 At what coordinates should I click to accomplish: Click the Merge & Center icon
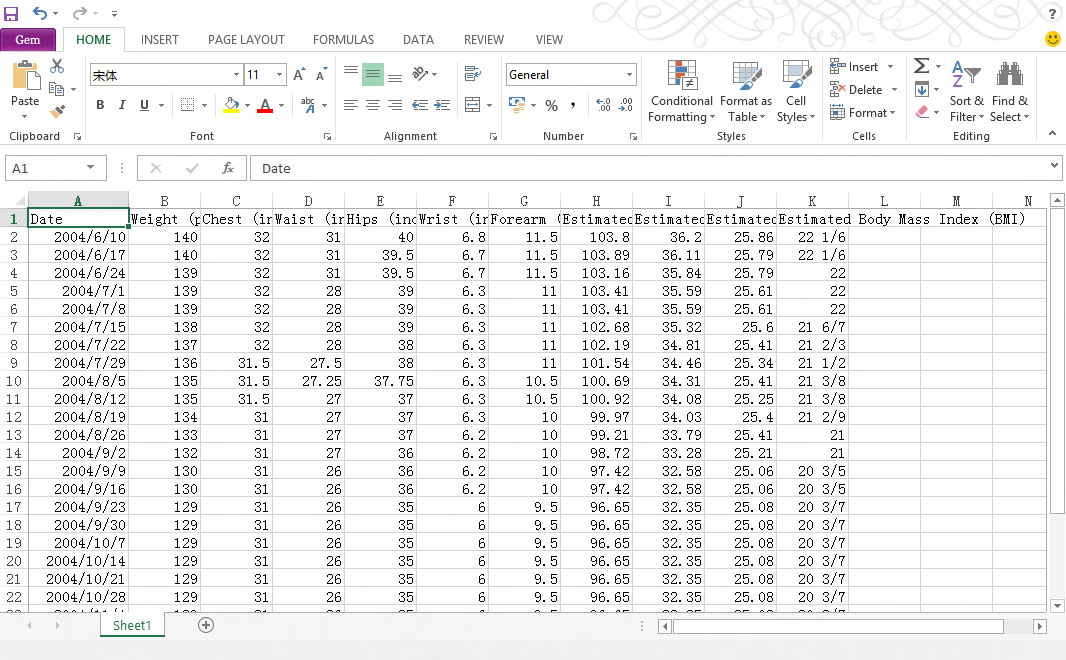click(472, 105)
